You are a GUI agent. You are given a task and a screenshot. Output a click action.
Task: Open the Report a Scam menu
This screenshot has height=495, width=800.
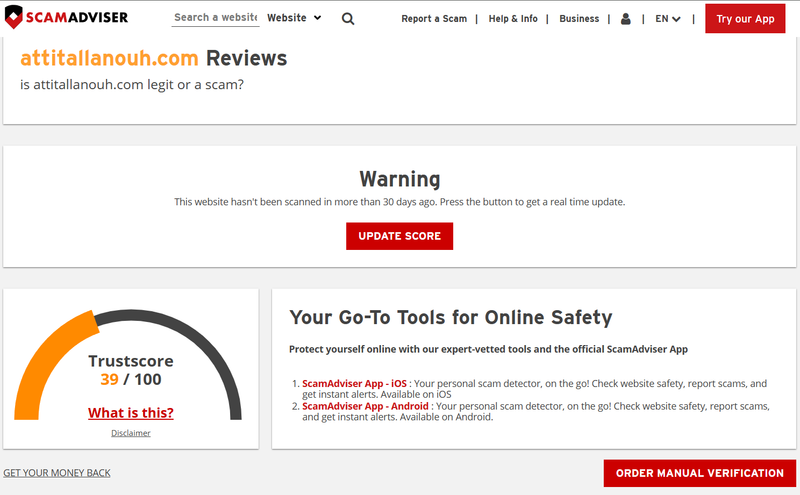(434, 19)
